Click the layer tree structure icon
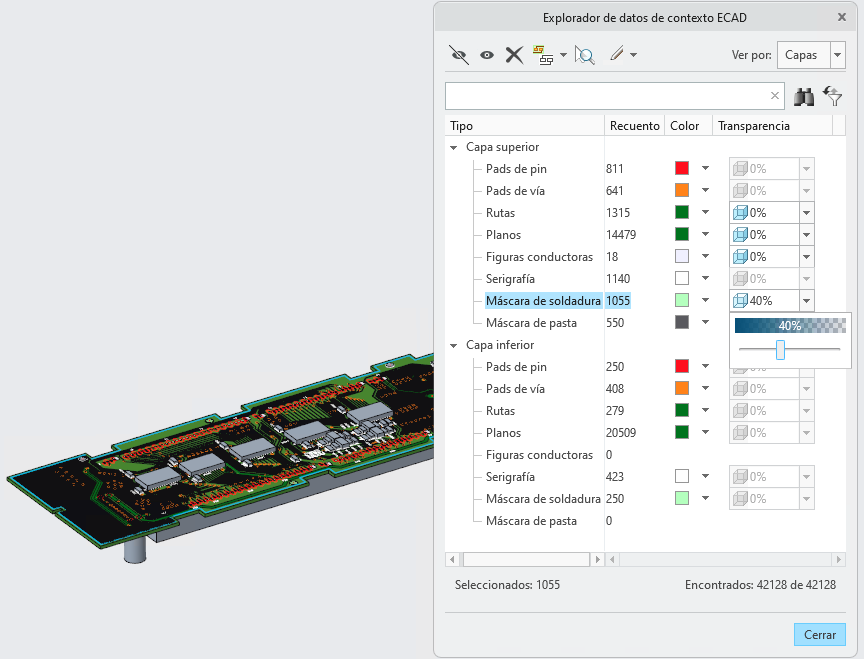864x659 pixels. click(x=543, y=55)
